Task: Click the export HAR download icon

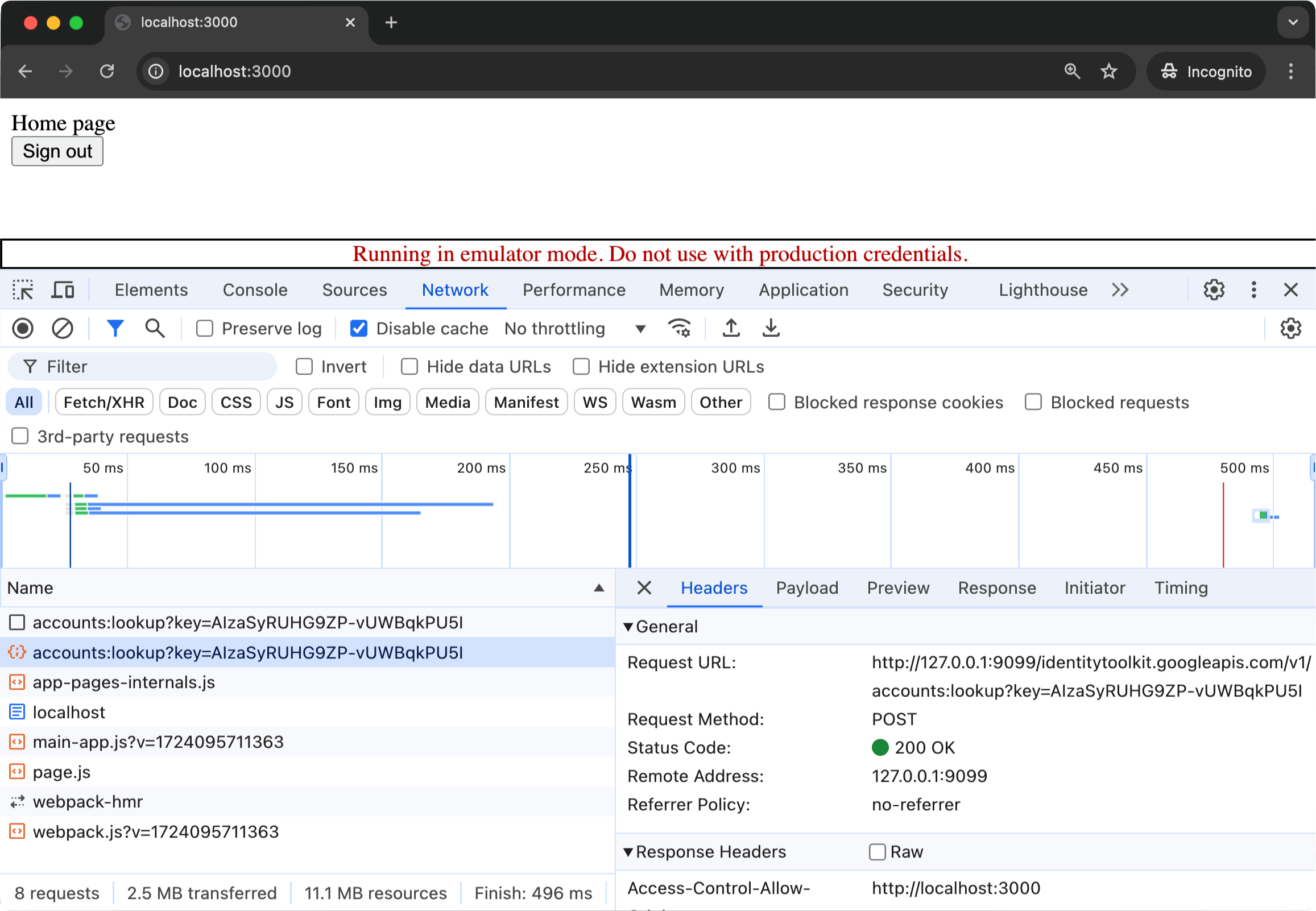Action: tap(771, 329)
